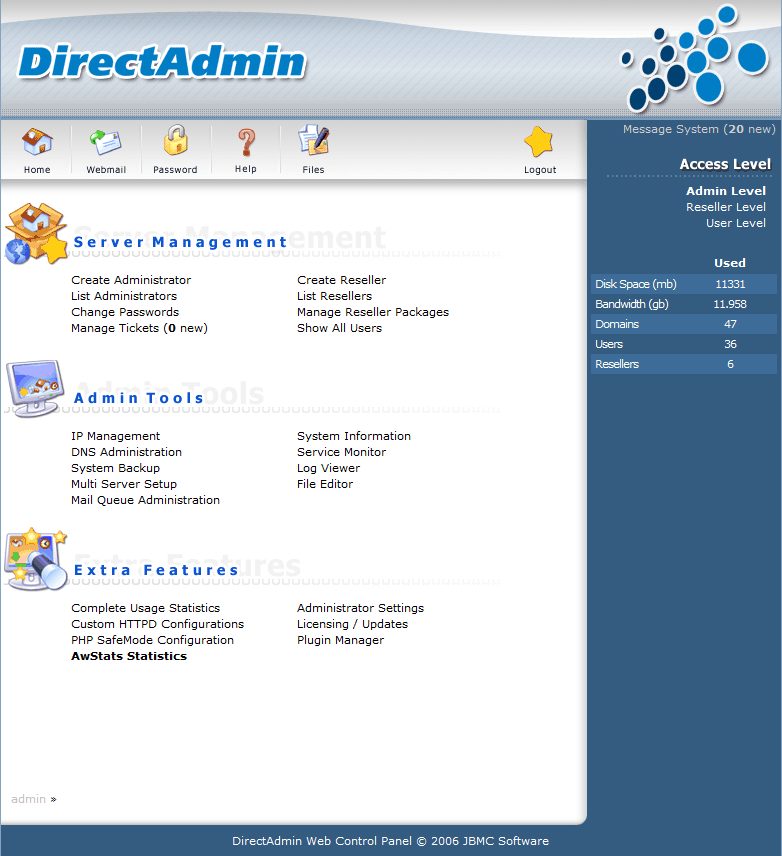Open Change Passwords link

pos(125,312)
